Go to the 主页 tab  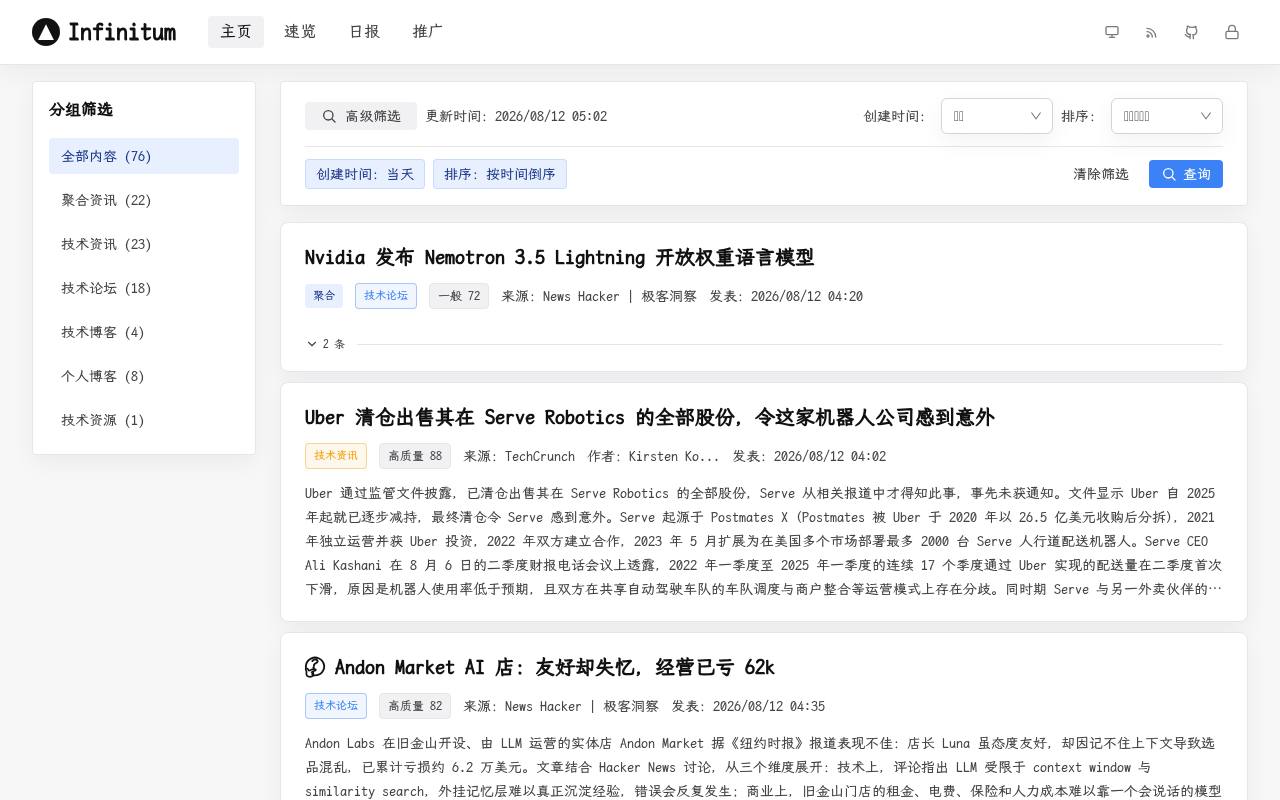tap(236, 32)
